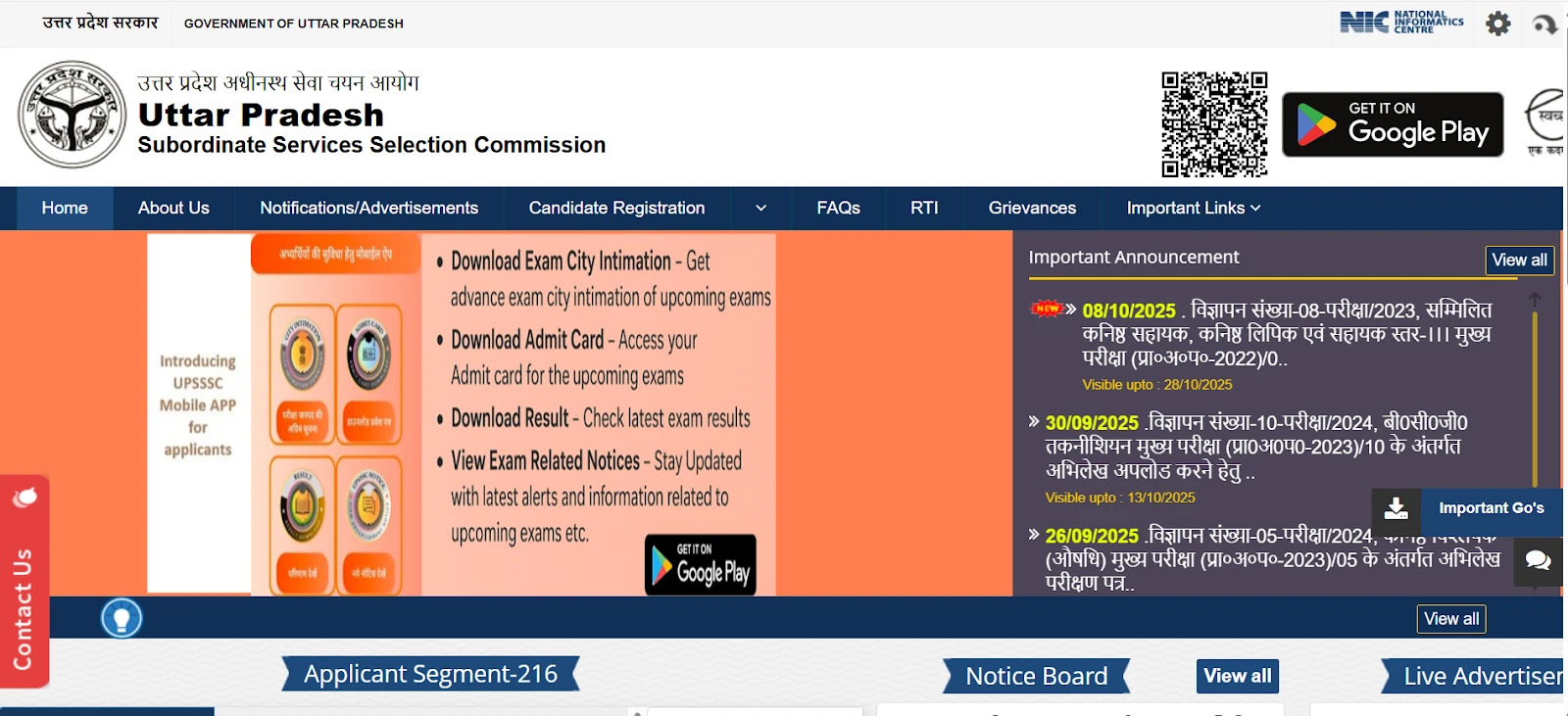
Task: Click the screen reader icon beside gear
Action: tap(1544, 24)
